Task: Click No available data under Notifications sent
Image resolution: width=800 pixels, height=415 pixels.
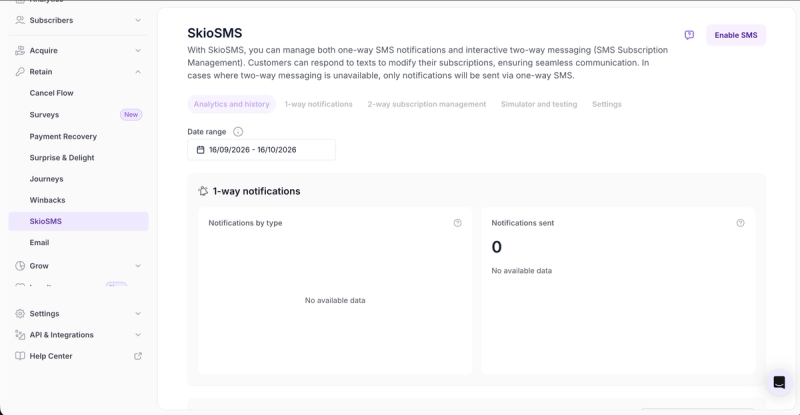Action: click(522, 271)
